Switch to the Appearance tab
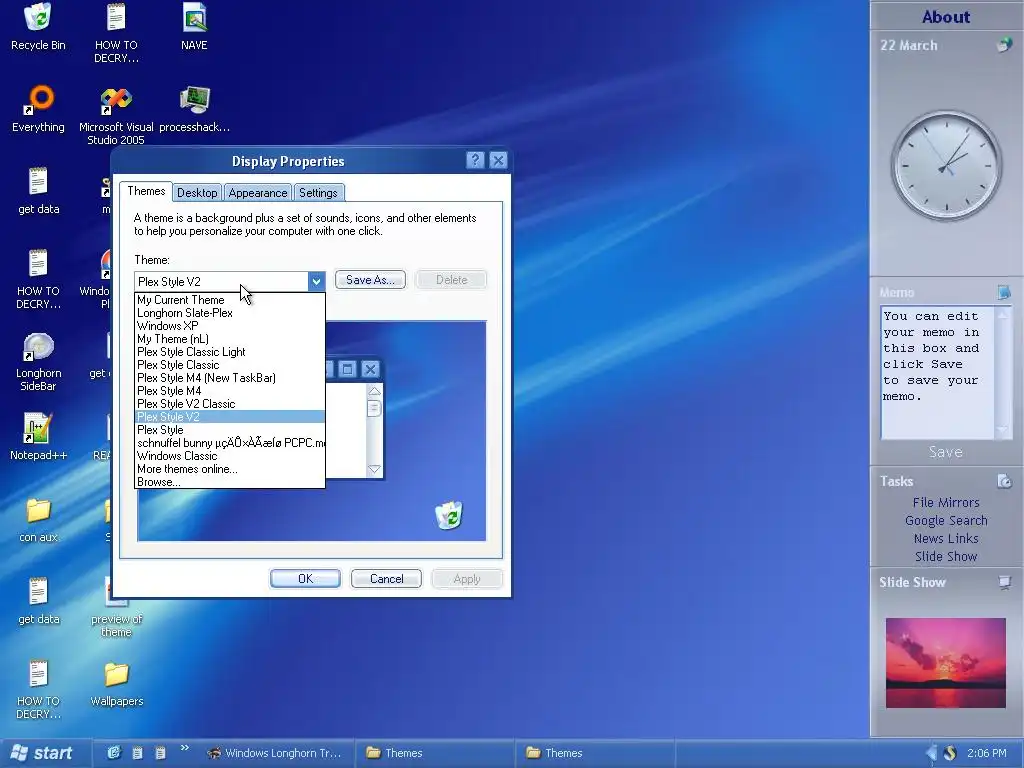Screen dimensions: 1024x768 257,193
